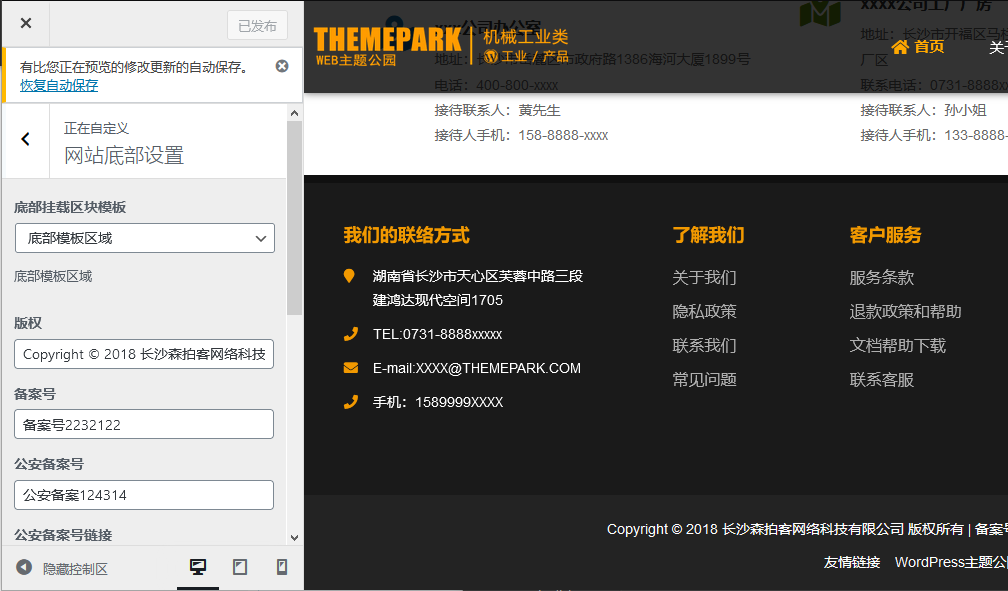Click the 已发布 publish button
The image size is (1008, 591).
[x=257, y=25]
